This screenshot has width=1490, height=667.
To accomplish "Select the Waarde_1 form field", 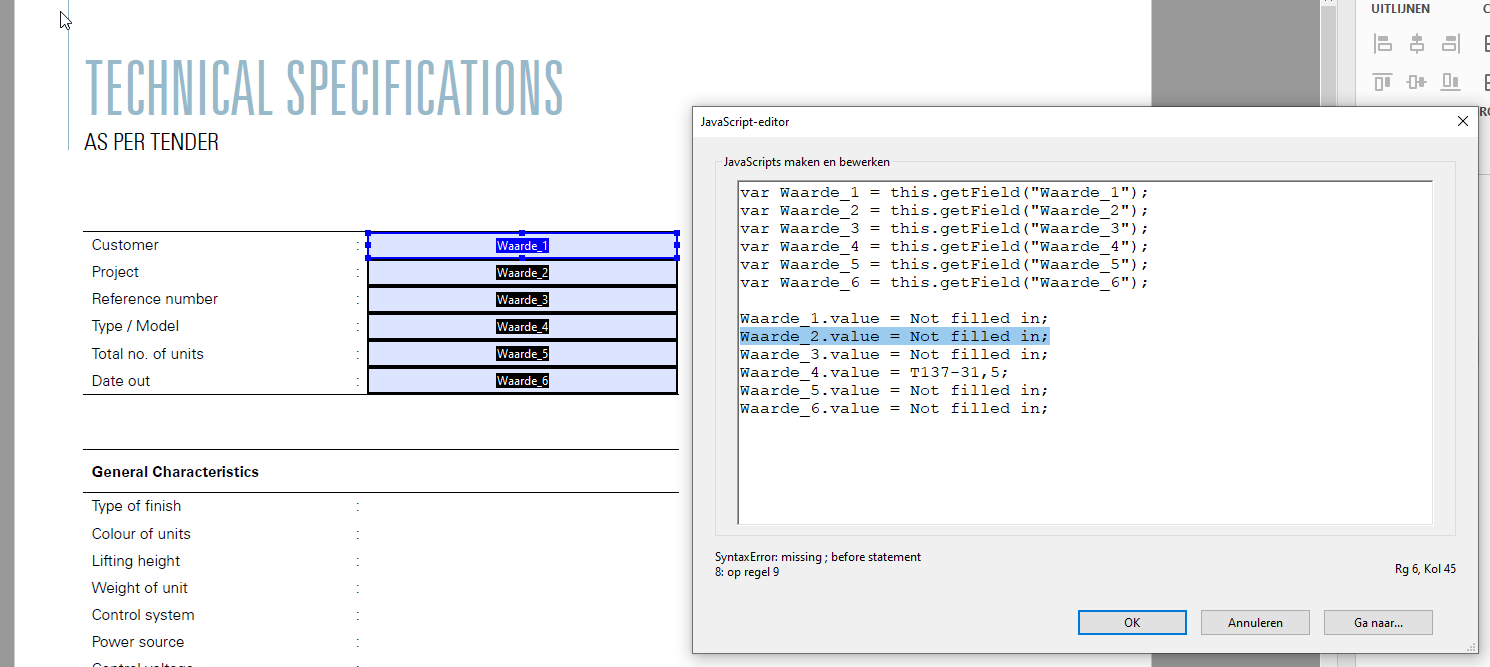I will pyautogui.click(x=522, y=245).
